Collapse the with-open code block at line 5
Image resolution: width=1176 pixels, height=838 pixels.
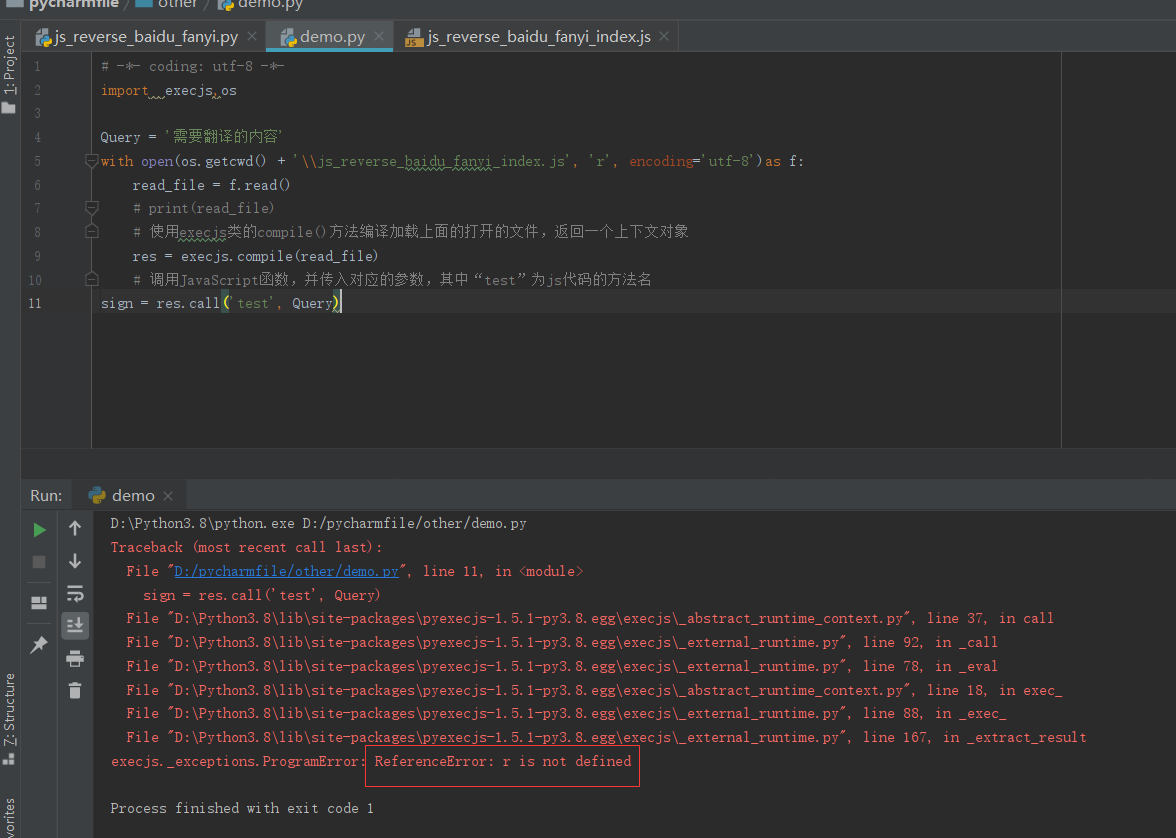click(91, 160)
